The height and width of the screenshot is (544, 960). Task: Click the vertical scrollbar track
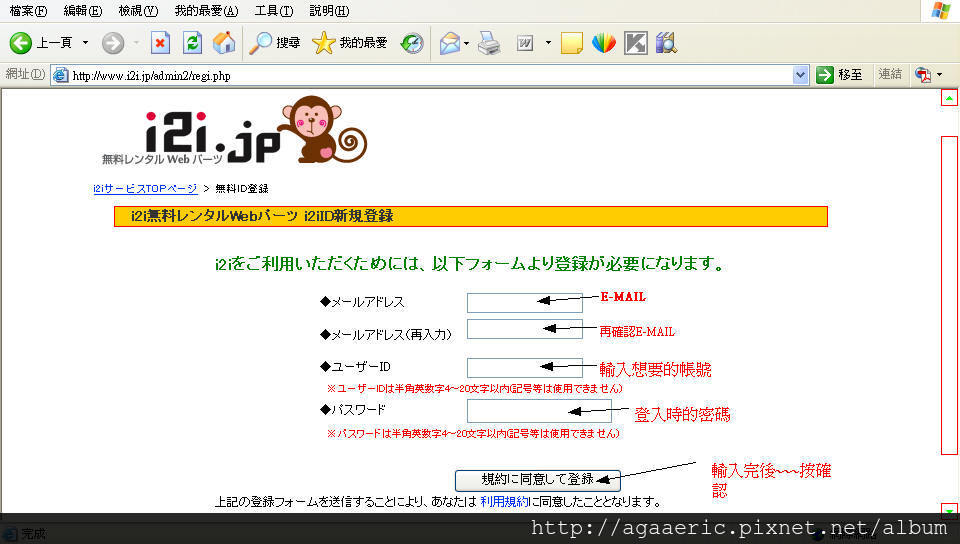[949, 296]
